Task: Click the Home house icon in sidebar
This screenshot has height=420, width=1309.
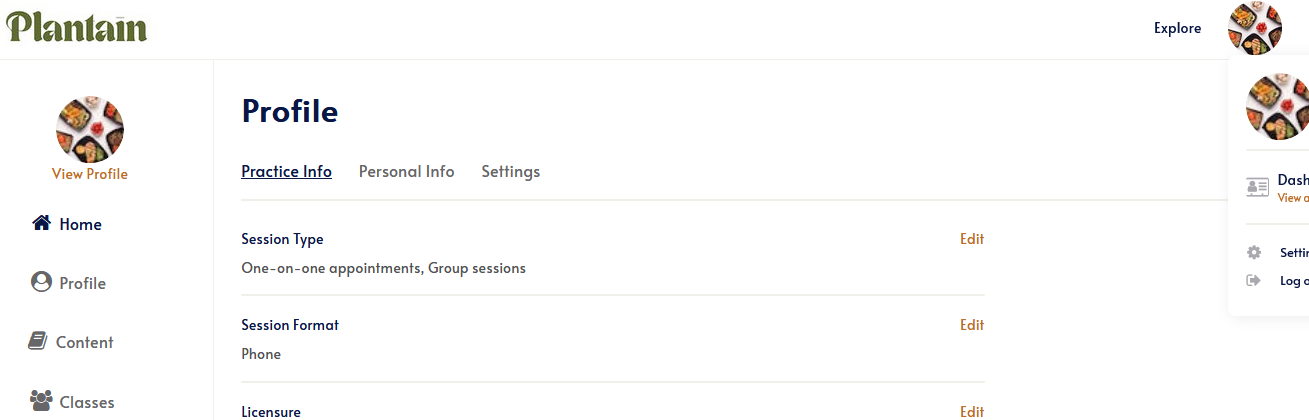Action: click(x=41, y=223)
